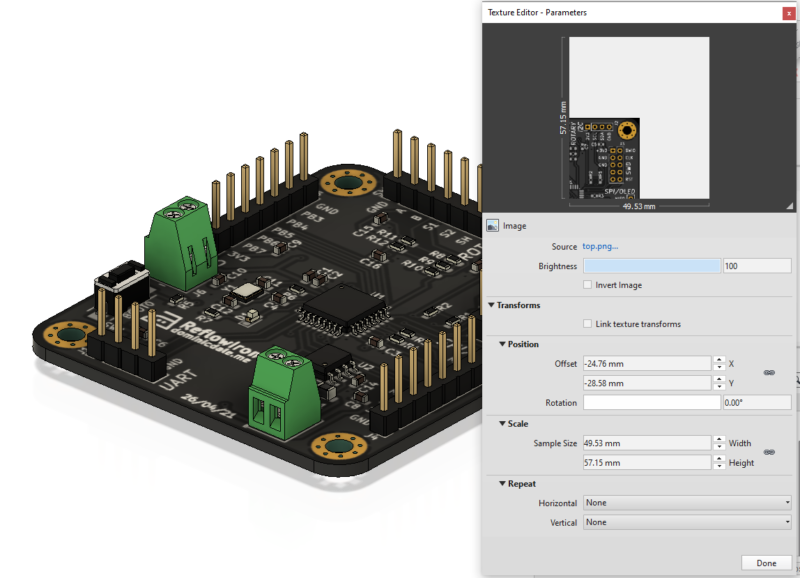Viewport: 800px width, 578px height.
Task: Adjust the Brightness slider
Action: [x=650, y=266]
